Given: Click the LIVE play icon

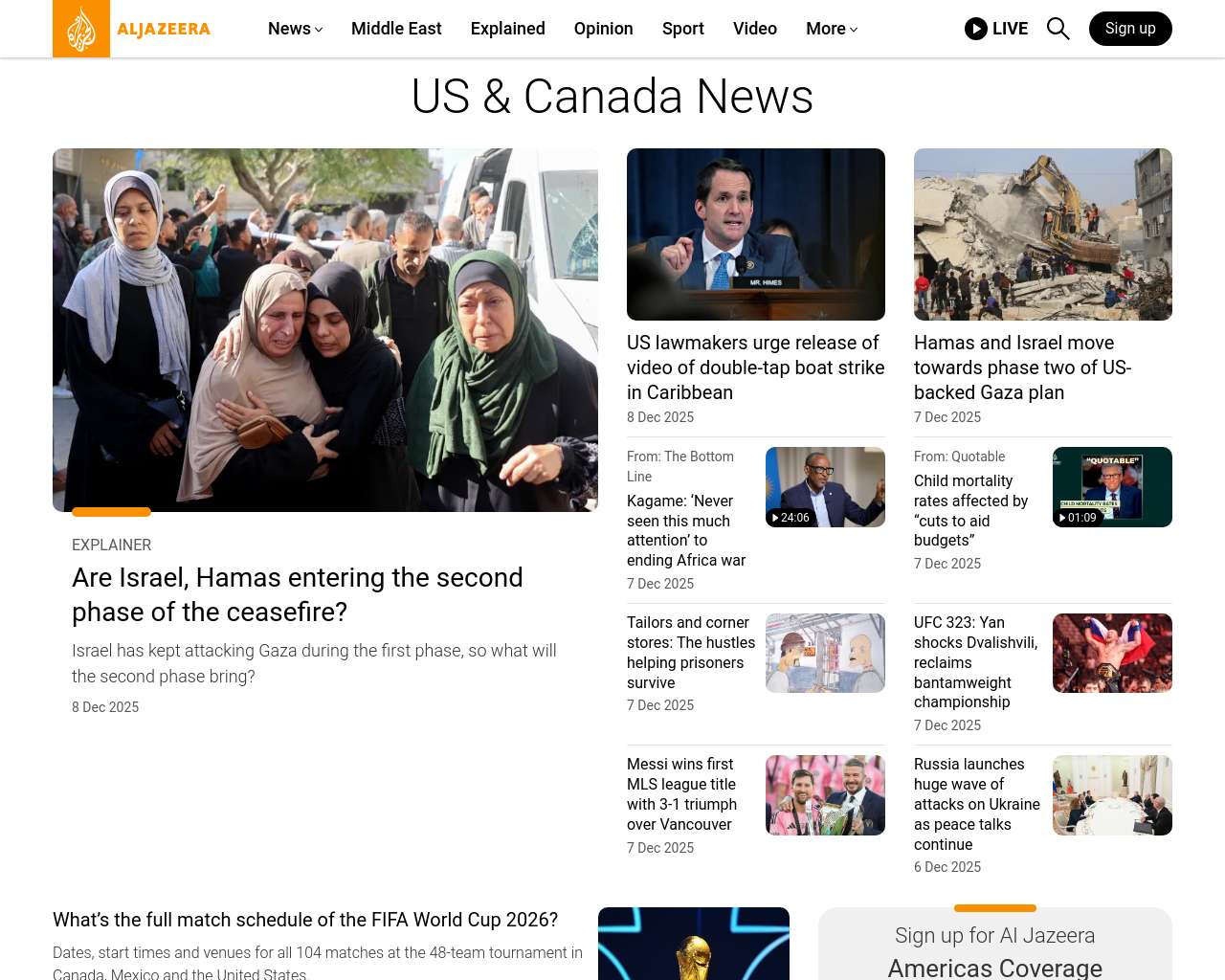Looking at the screenshot, I should (976, 29).
